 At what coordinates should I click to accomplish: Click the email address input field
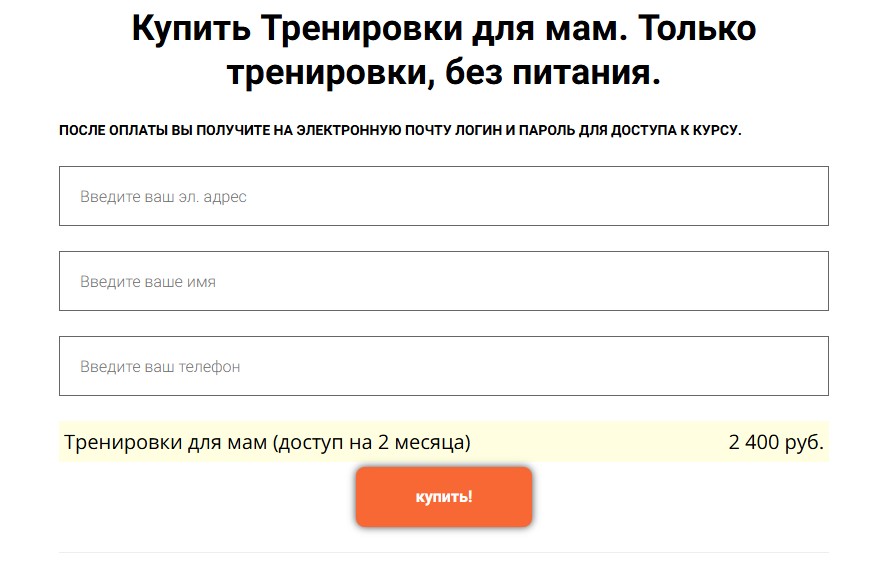pos(443,196)
